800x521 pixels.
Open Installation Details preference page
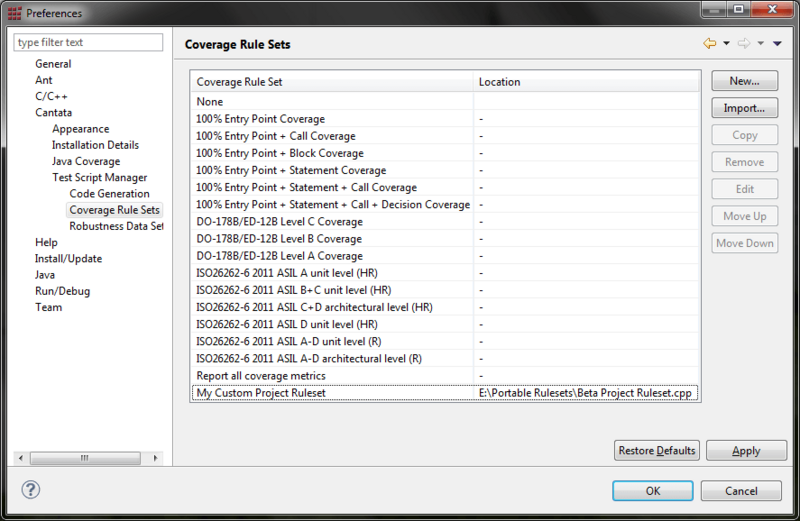(95, 145)
